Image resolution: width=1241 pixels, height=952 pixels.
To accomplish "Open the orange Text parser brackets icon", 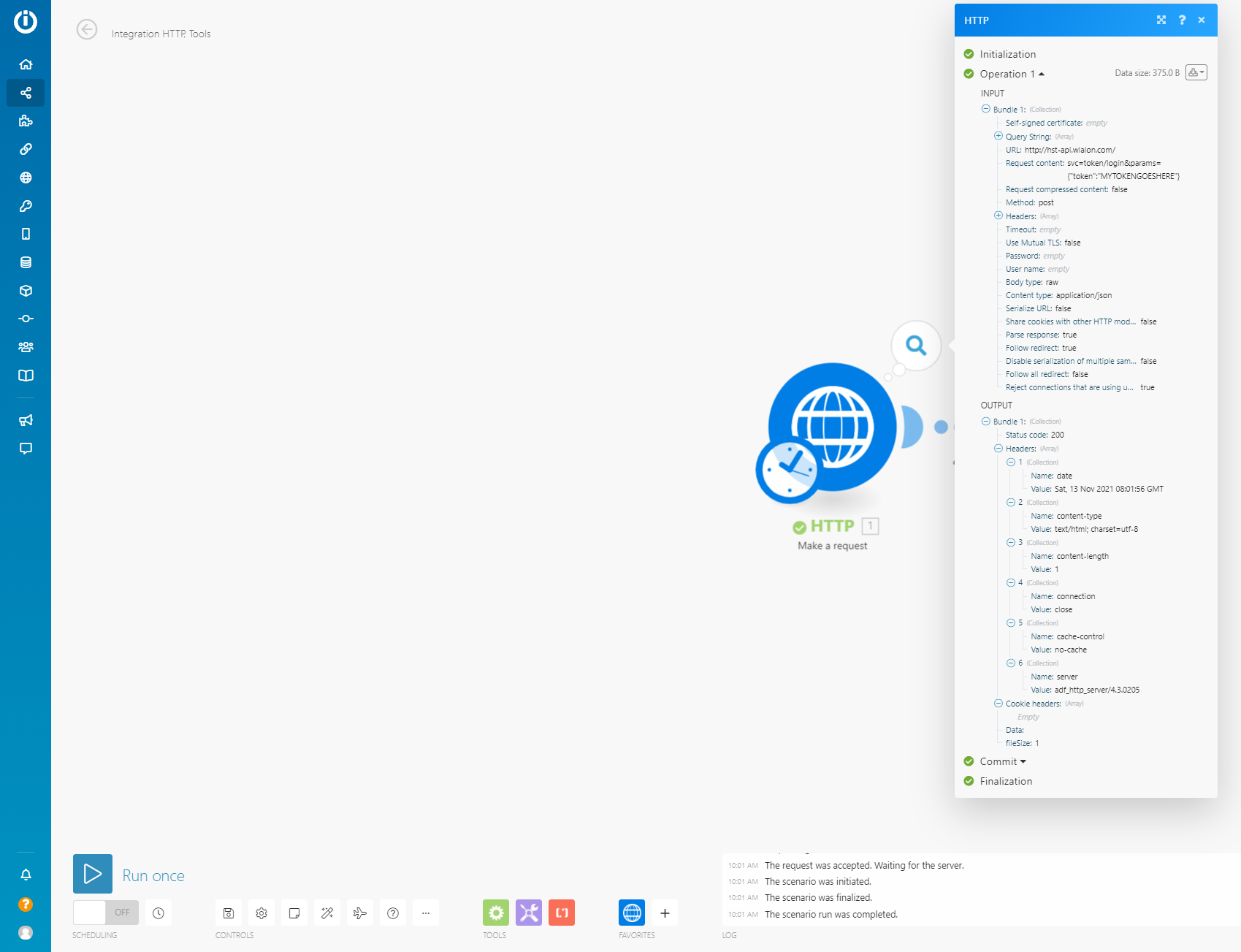I will tap(562, 913).
